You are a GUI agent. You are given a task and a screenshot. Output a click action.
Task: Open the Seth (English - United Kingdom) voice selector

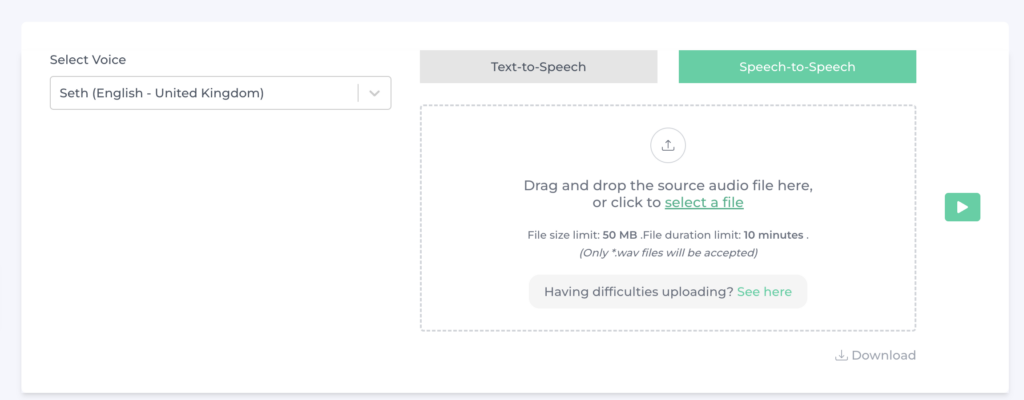point(220,93)
